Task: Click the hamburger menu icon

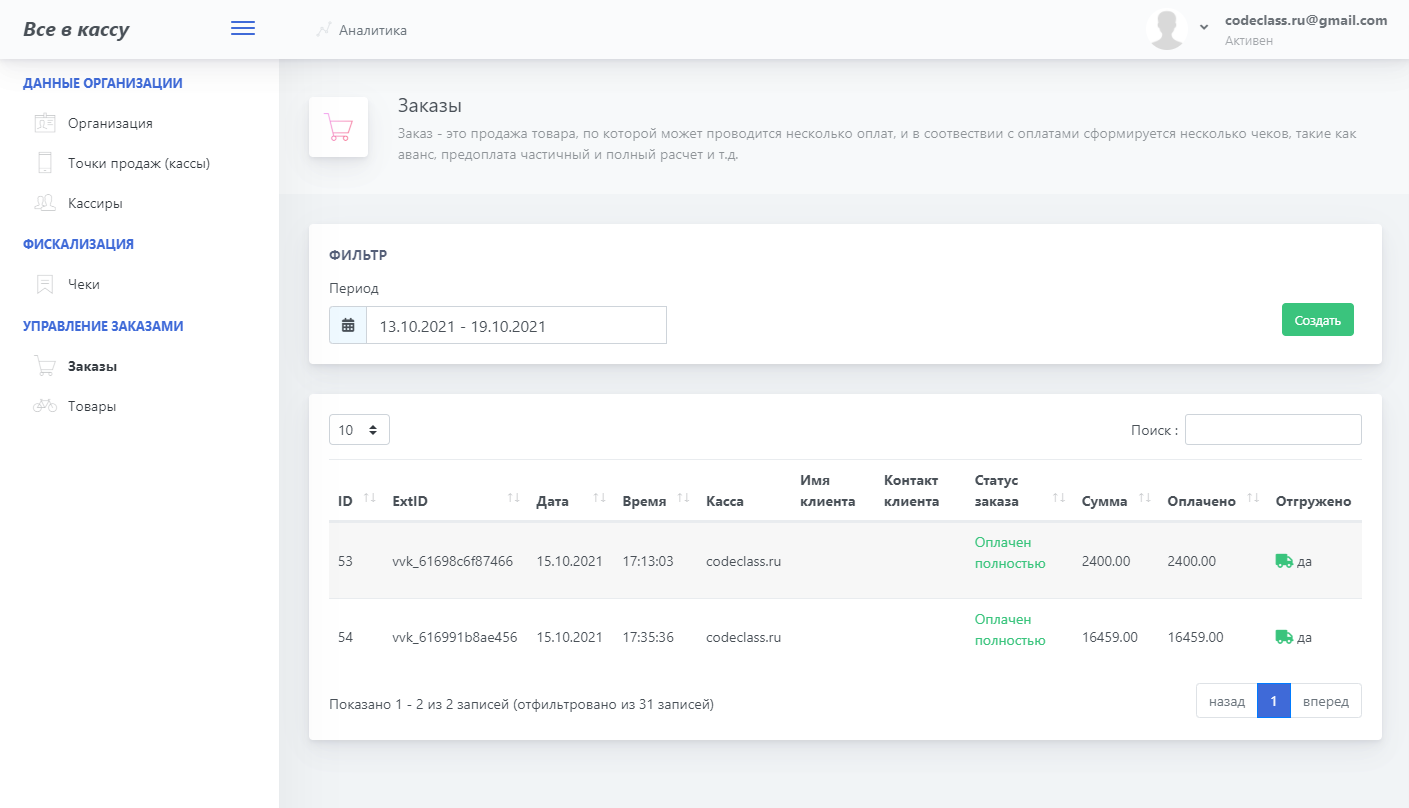Action: pos(243,29)
